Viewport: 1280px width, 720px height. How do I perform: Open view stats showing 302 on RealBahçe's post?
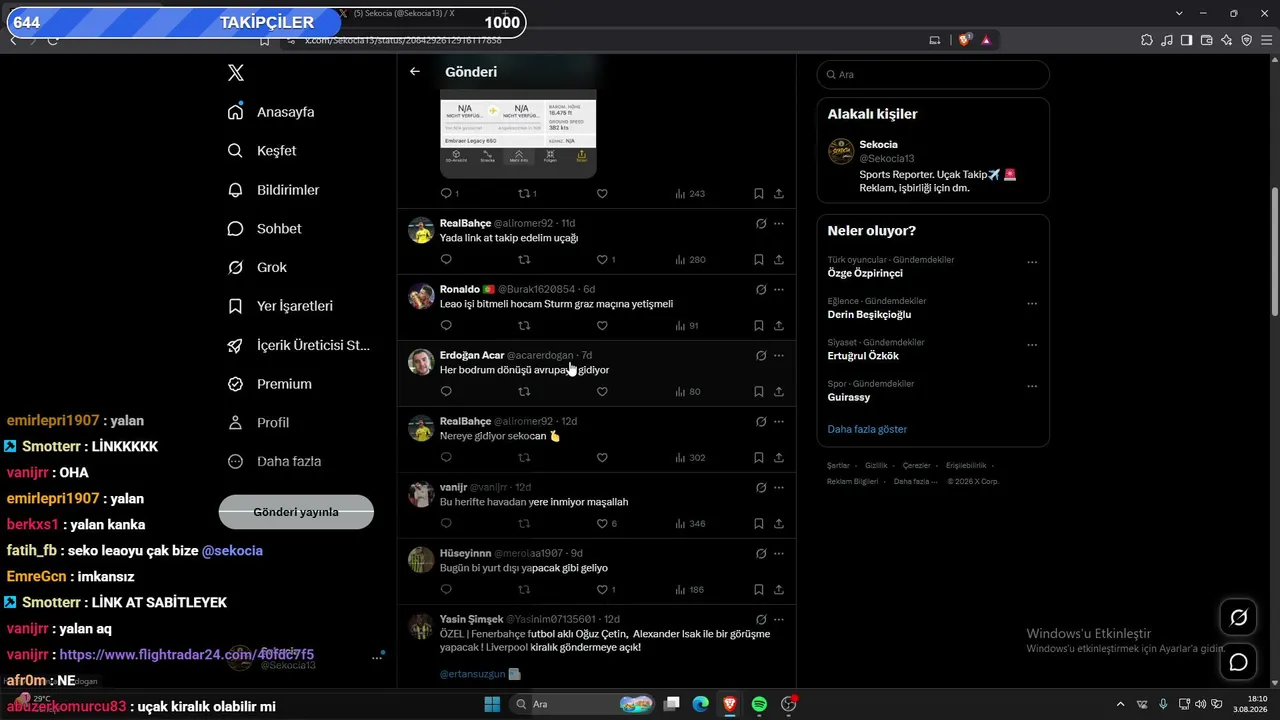tap(690, 458)
